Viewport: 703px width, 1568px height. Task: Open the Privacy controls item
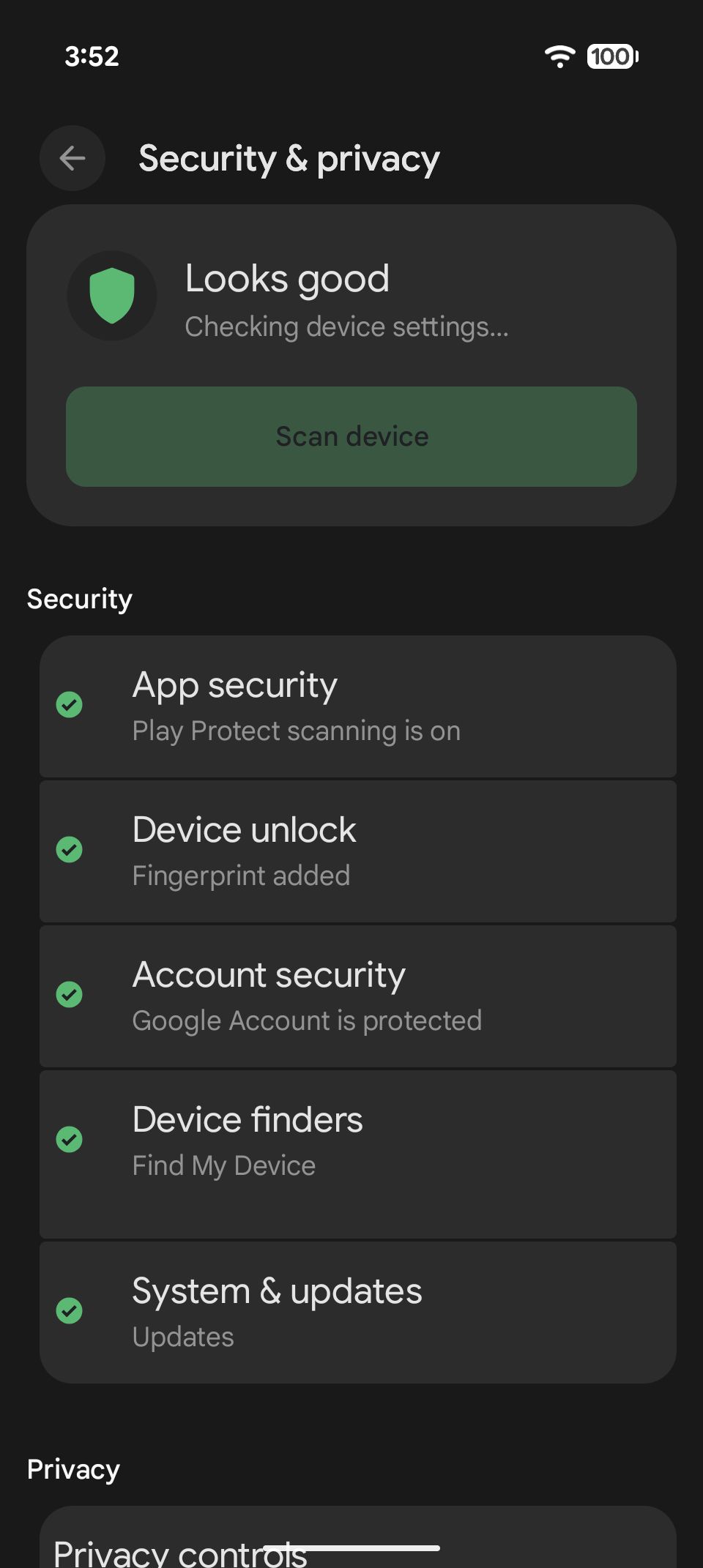(180, 1550)
